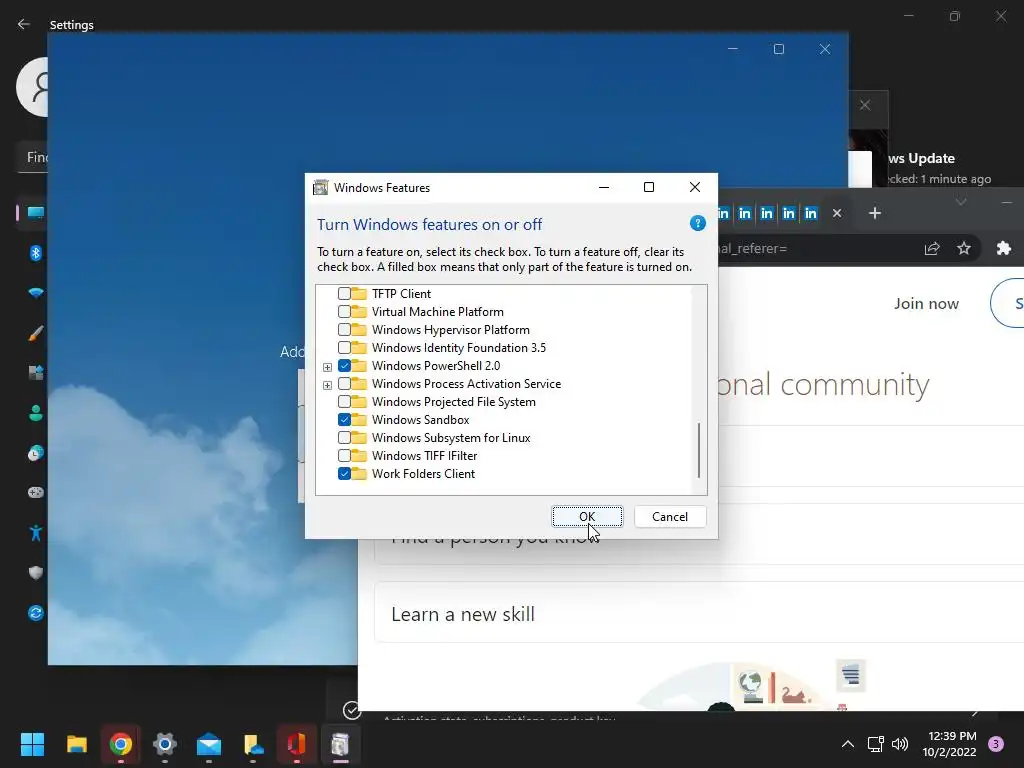The width and height of the screenshot is (1024, 768).
Task: Switch to Google Chrome on taskbar
Action: 121,744
